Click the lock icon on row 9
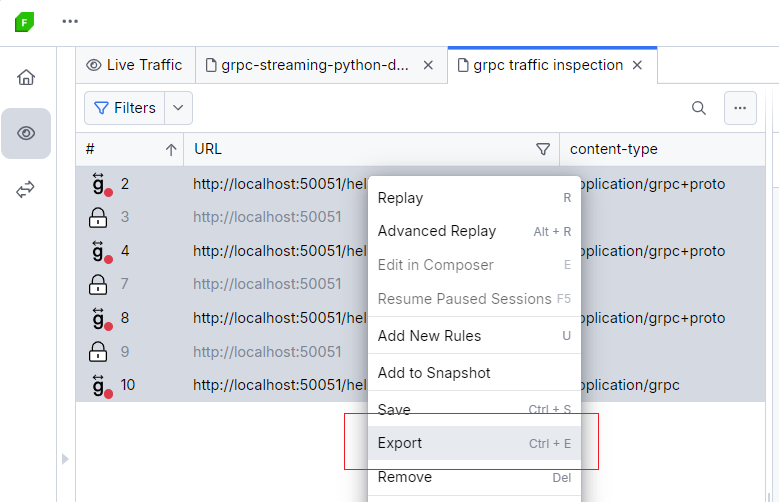The height and width of the screenshot is (502, 779). pyautogui.click(x=98, y=351)
